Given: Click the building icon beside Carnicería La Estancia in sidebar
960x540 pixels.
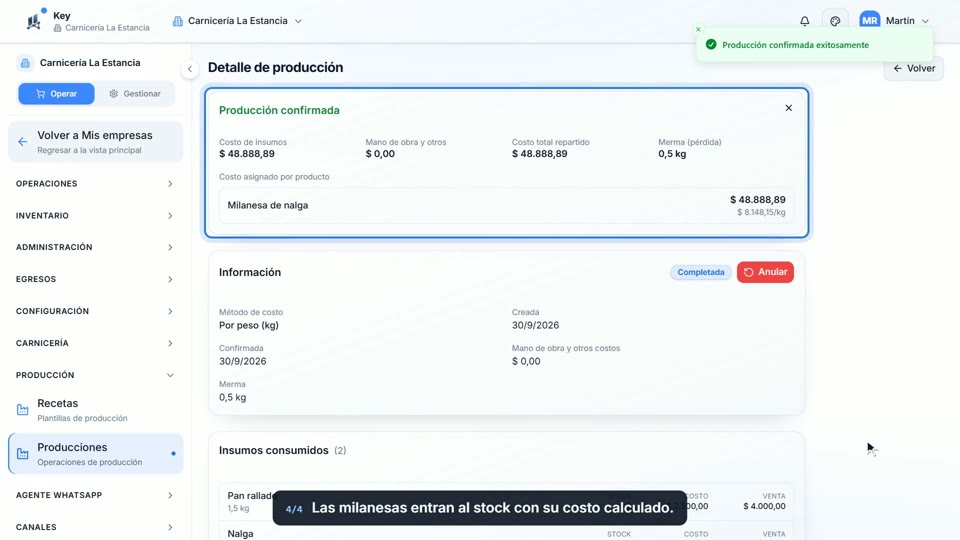Looking at the screenshot, I should click(x=25, y=63).
